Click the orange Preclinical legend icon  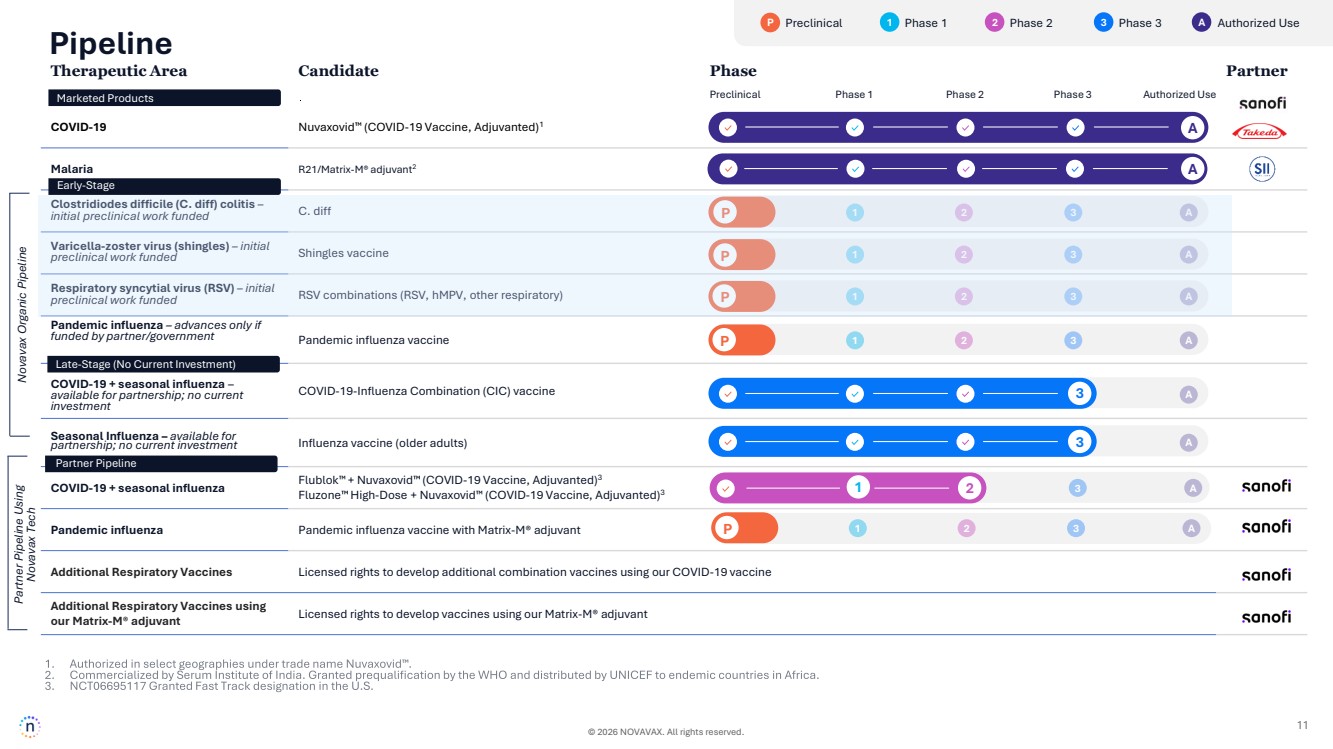(769, 23)
